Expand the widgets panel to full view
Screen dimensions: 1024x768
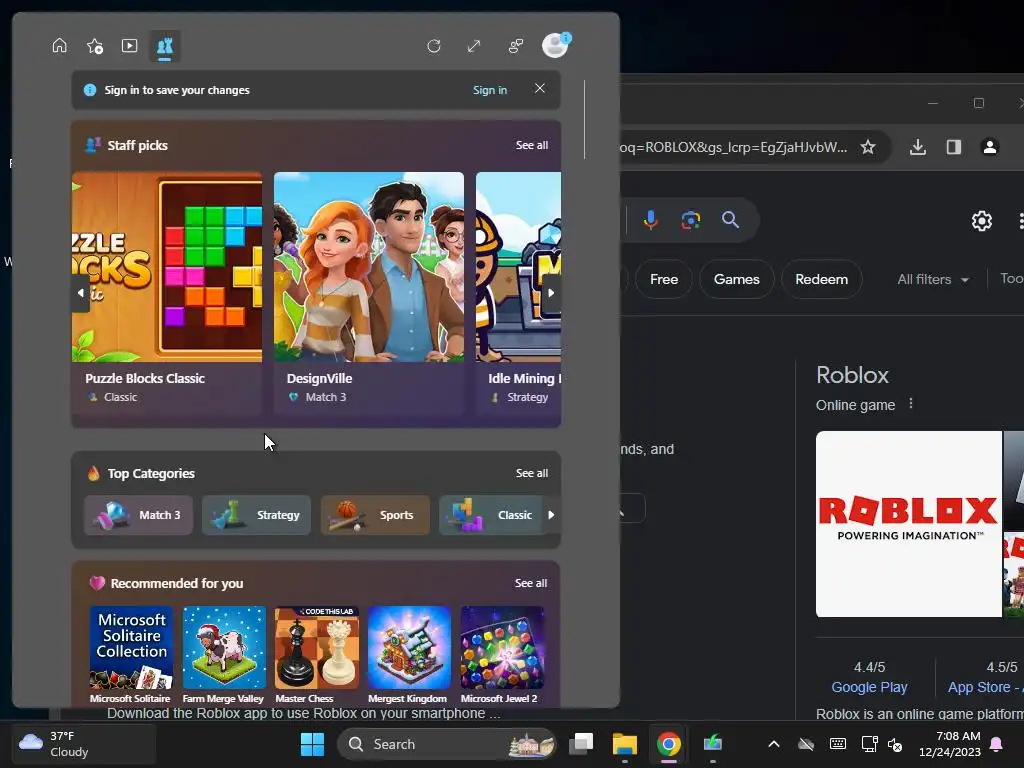(474, 46)
